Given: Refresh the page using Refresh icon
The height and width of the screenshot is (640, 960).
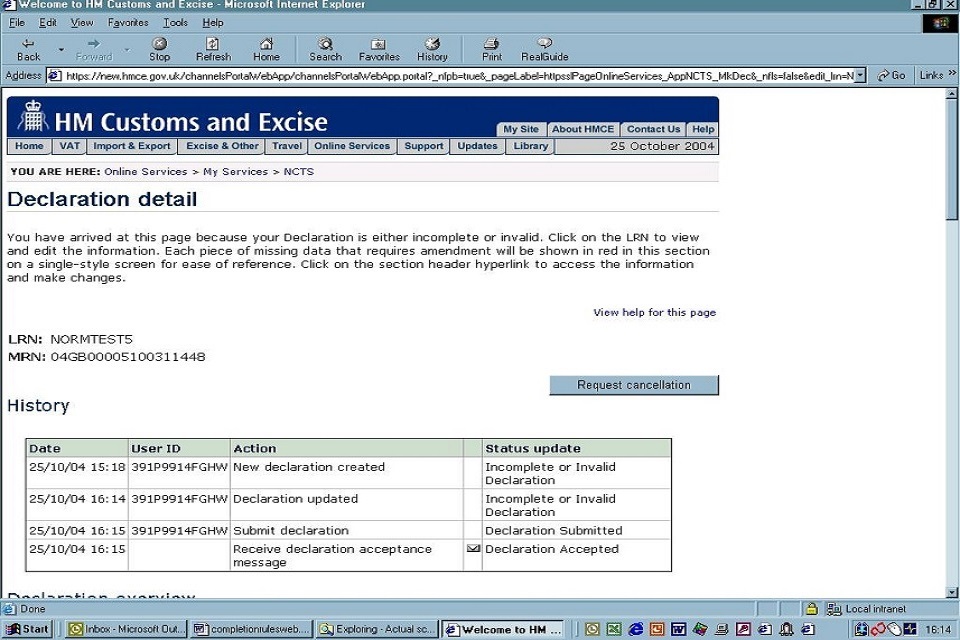Looking at the screenshot, I should coord(213,44).
